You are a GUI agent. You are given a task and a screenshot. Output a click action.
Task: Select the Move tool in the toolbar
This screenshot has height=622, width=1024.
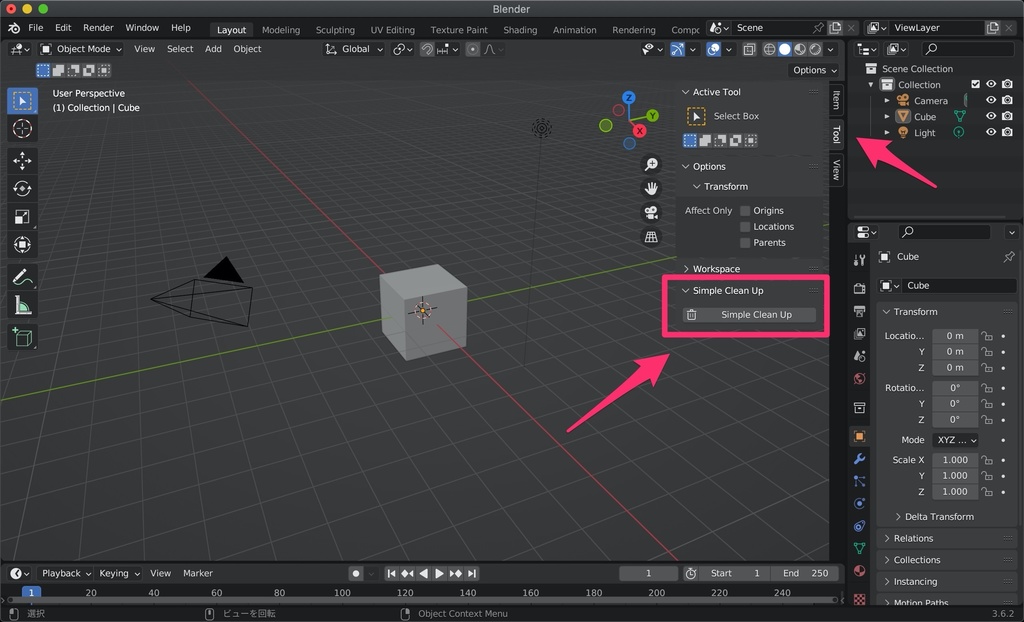tap(22, 161)
